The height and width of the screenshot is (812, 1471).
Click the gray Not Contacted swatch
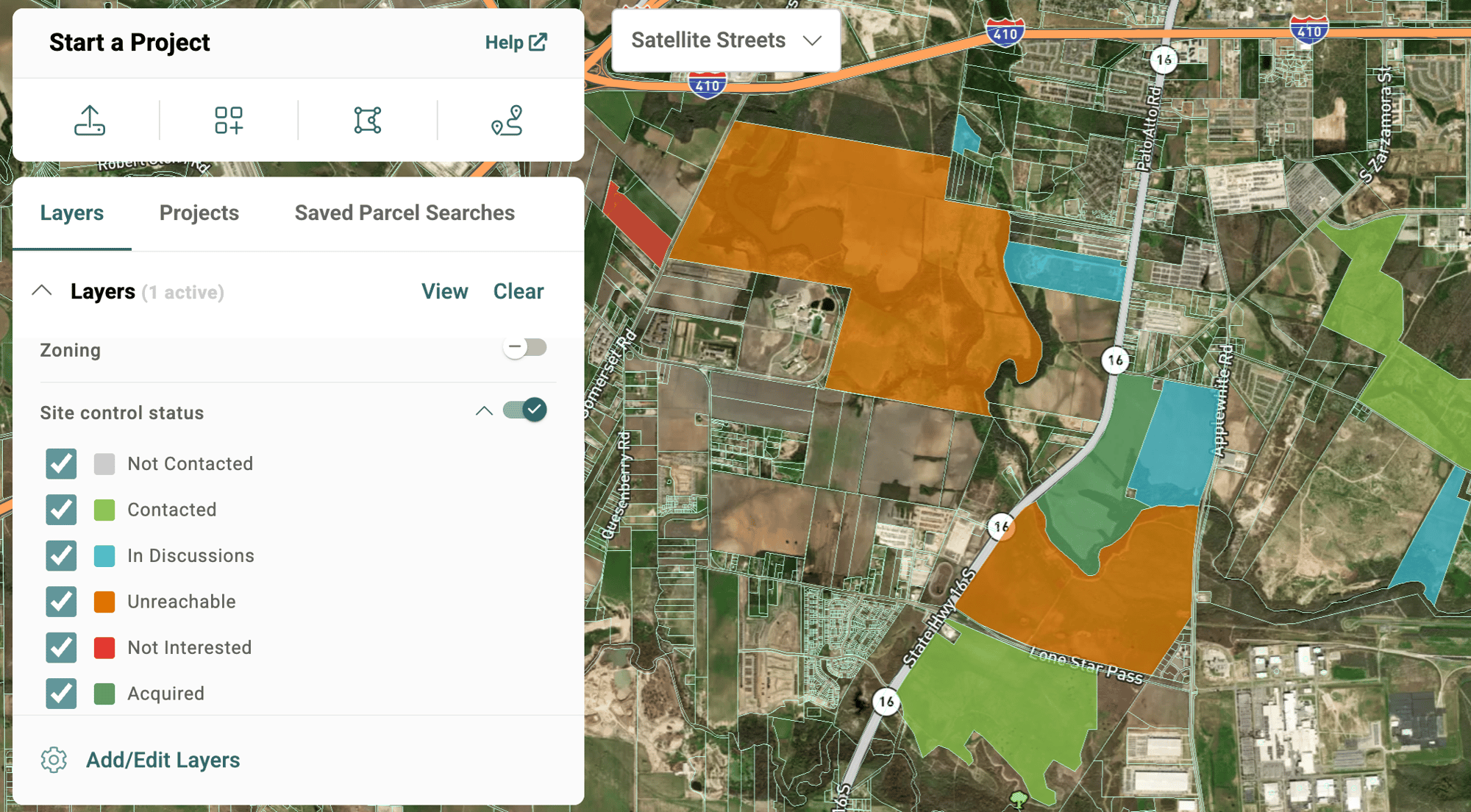(x=104, y=464)
